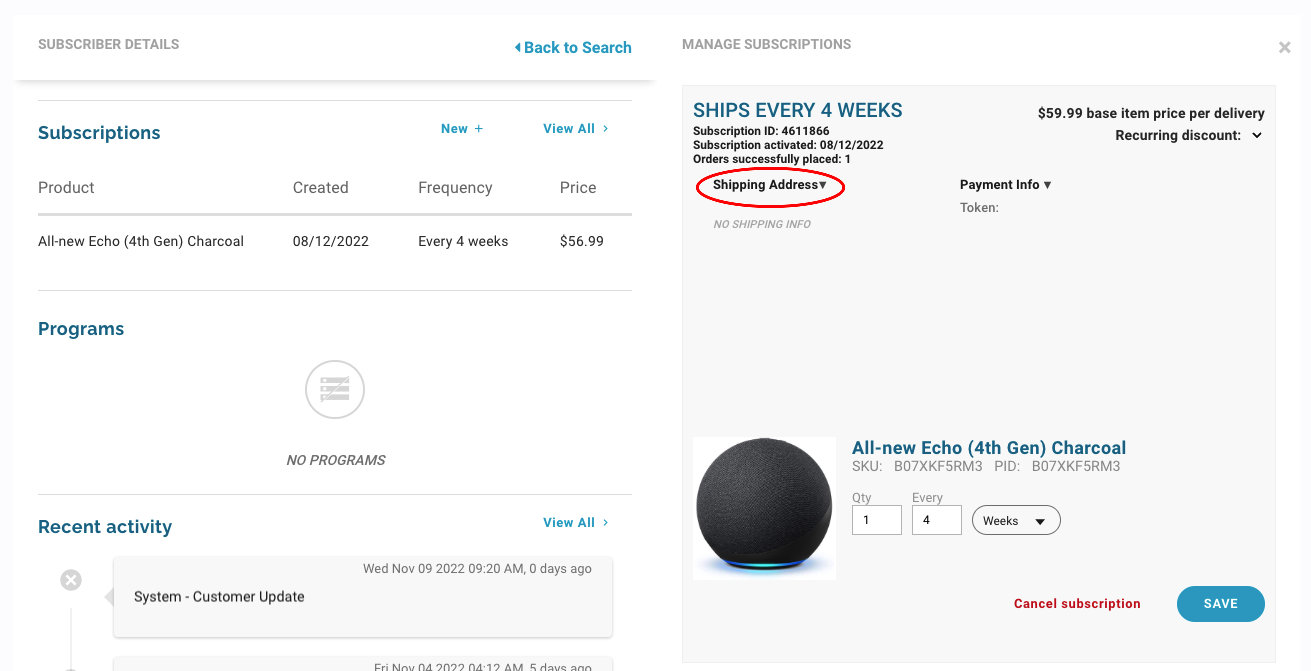This screenshot has width=1311, height=671.
Task: View all recent activity
Action: click(x=575, y=523)
